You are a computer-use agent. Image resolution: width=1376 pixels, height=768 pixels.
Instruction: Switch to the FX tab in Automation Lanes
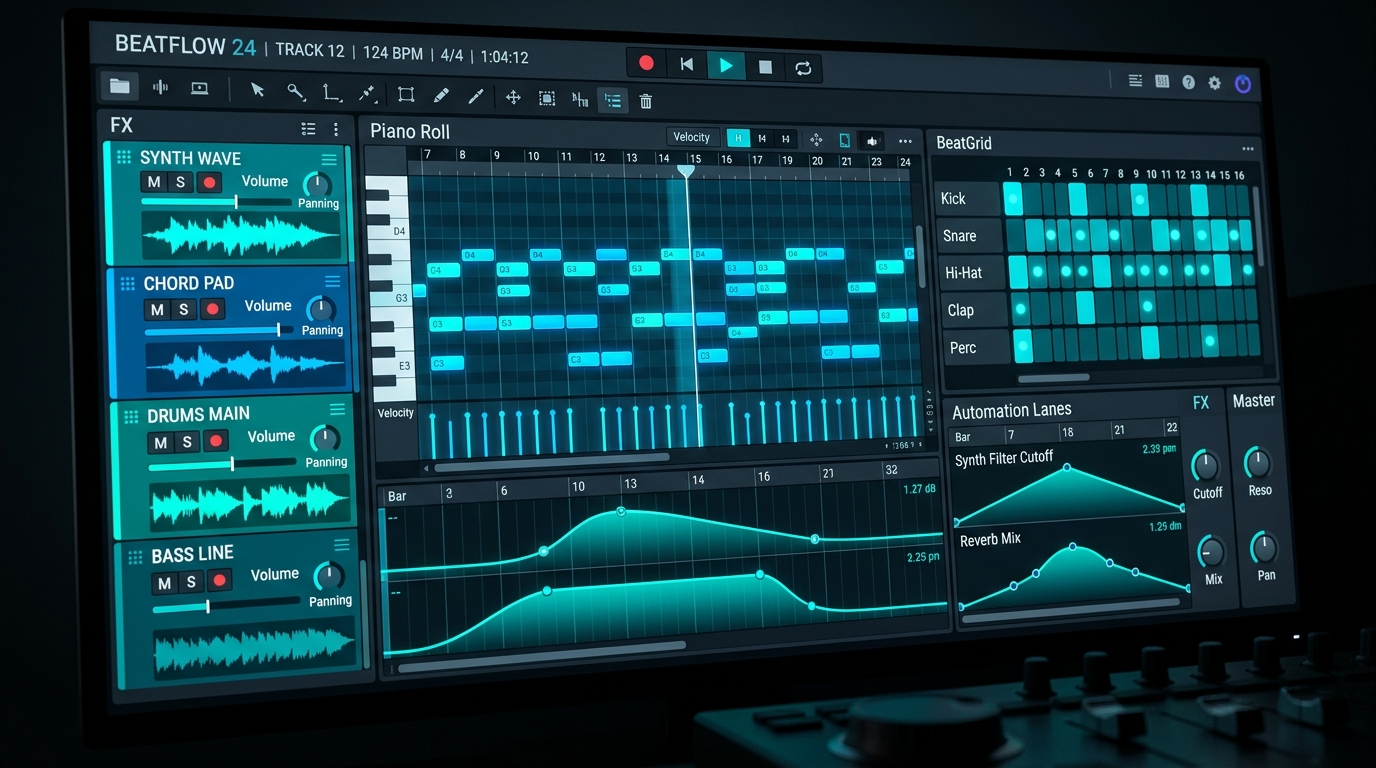pos(1201,402)
